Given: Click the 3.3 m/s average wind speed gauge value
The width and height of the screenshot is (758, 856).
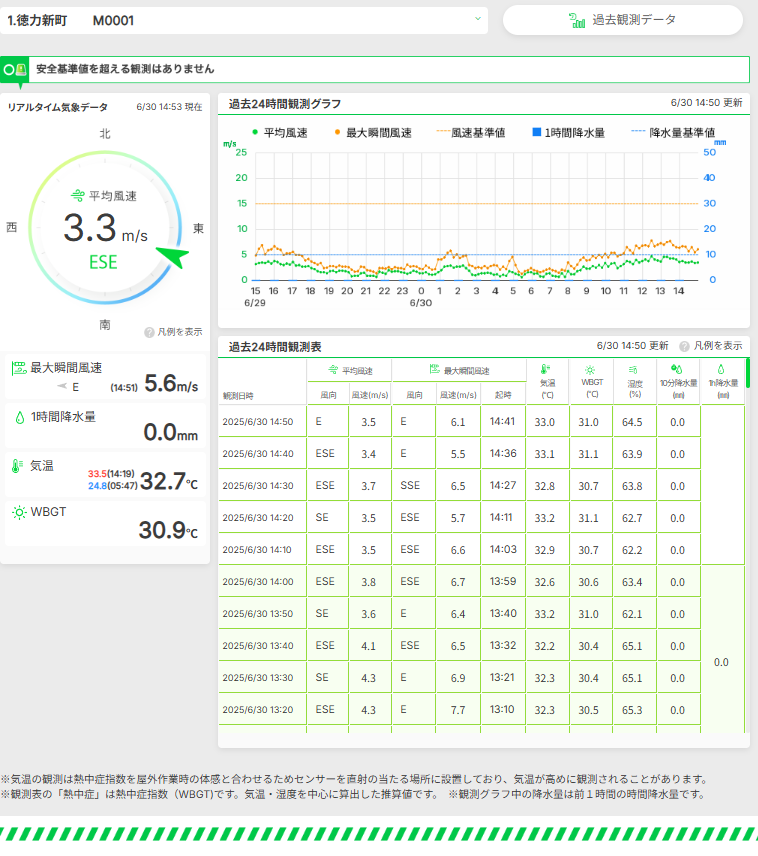Looking at the screenshot, I should tap(105, 228).
